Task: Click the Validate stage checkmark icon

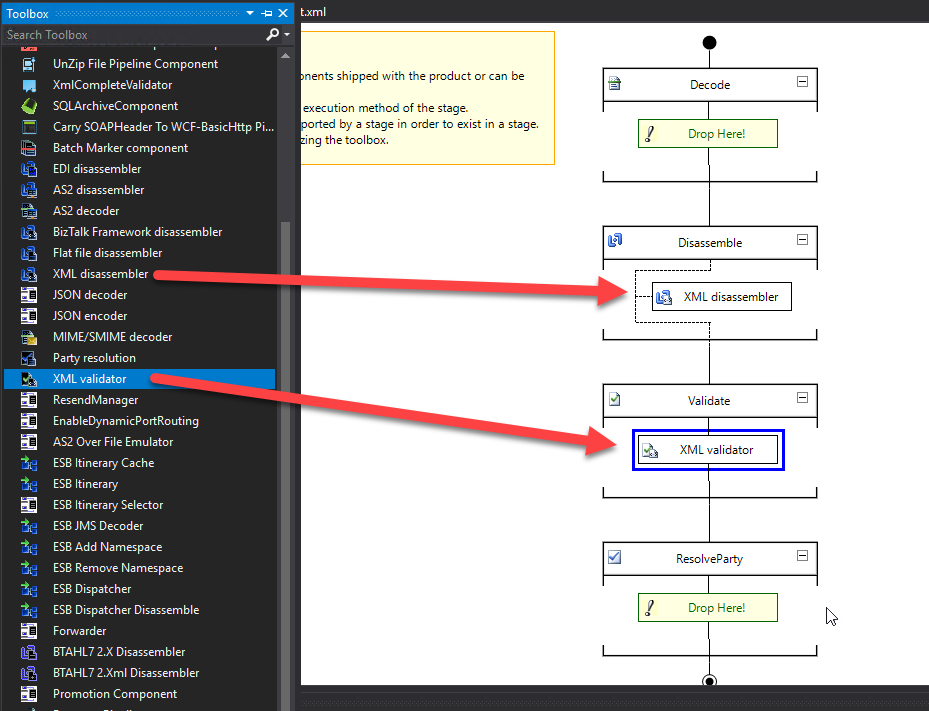Action: point(615,400)
